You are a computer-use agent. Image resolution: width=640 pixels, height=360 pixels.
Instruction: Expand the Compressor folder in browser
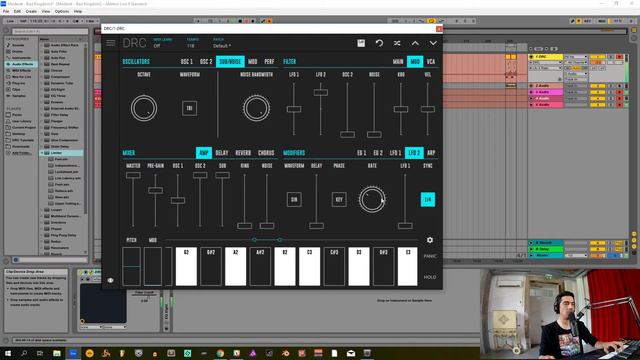pos(42,76)
